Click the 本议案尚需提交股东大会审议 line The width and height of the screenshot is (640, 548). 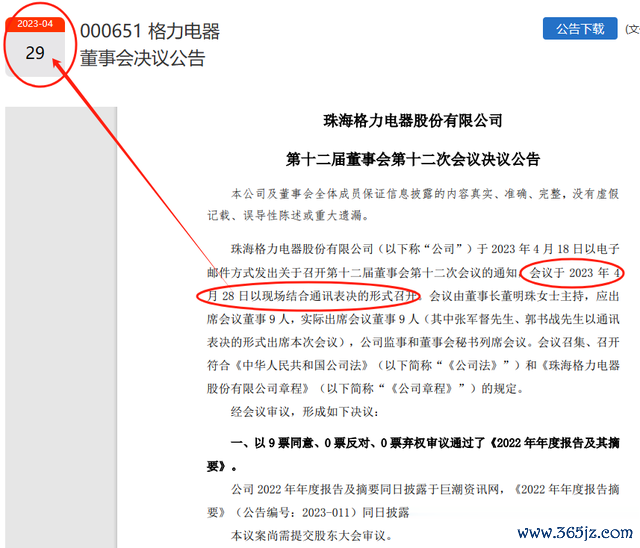point(320,535)
